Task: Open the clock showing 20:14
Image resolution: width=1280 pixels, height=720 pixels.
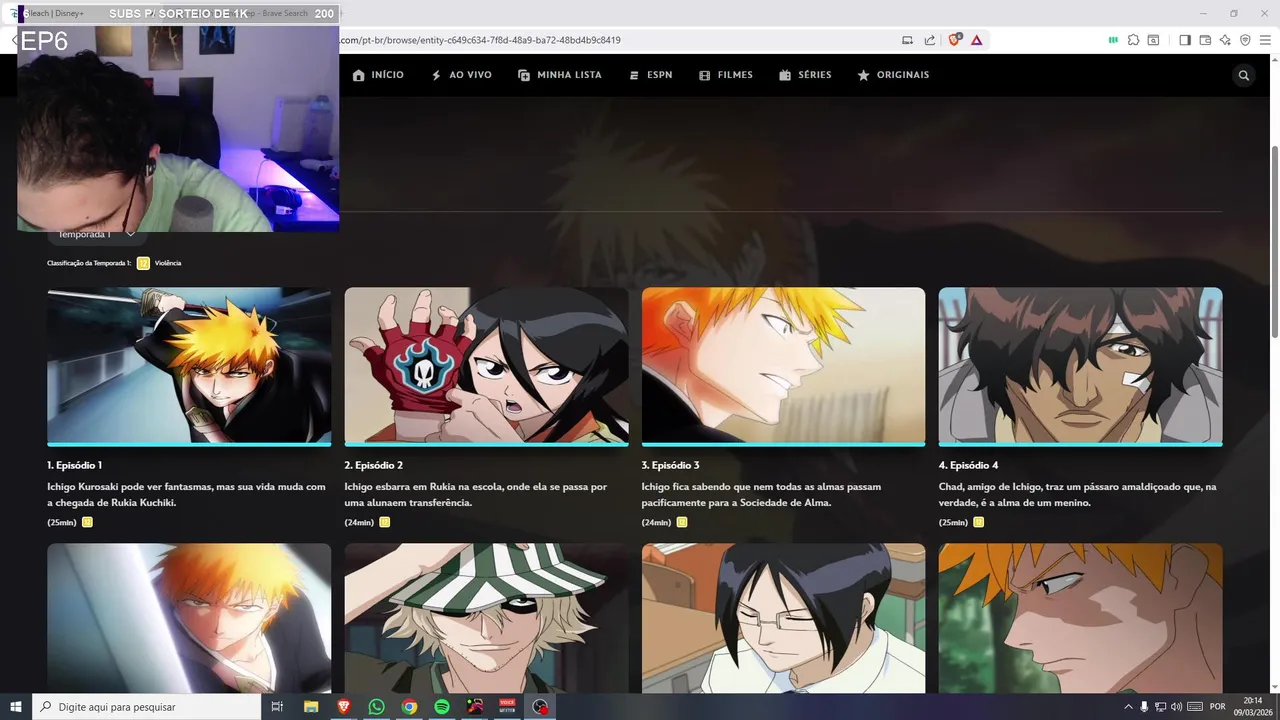Action: click(x=1252, y=707)
